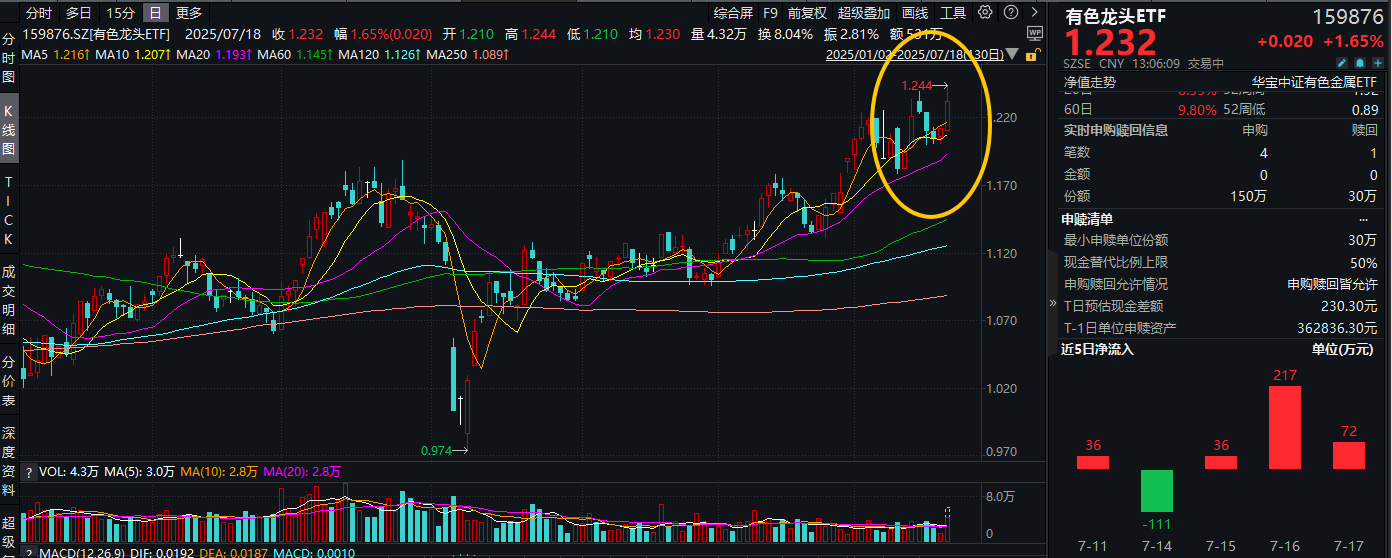This screenshot has height=558, width=1392.
Task: Open the 更多 period options
Action: pyautogui.click(x=188, y=13)
